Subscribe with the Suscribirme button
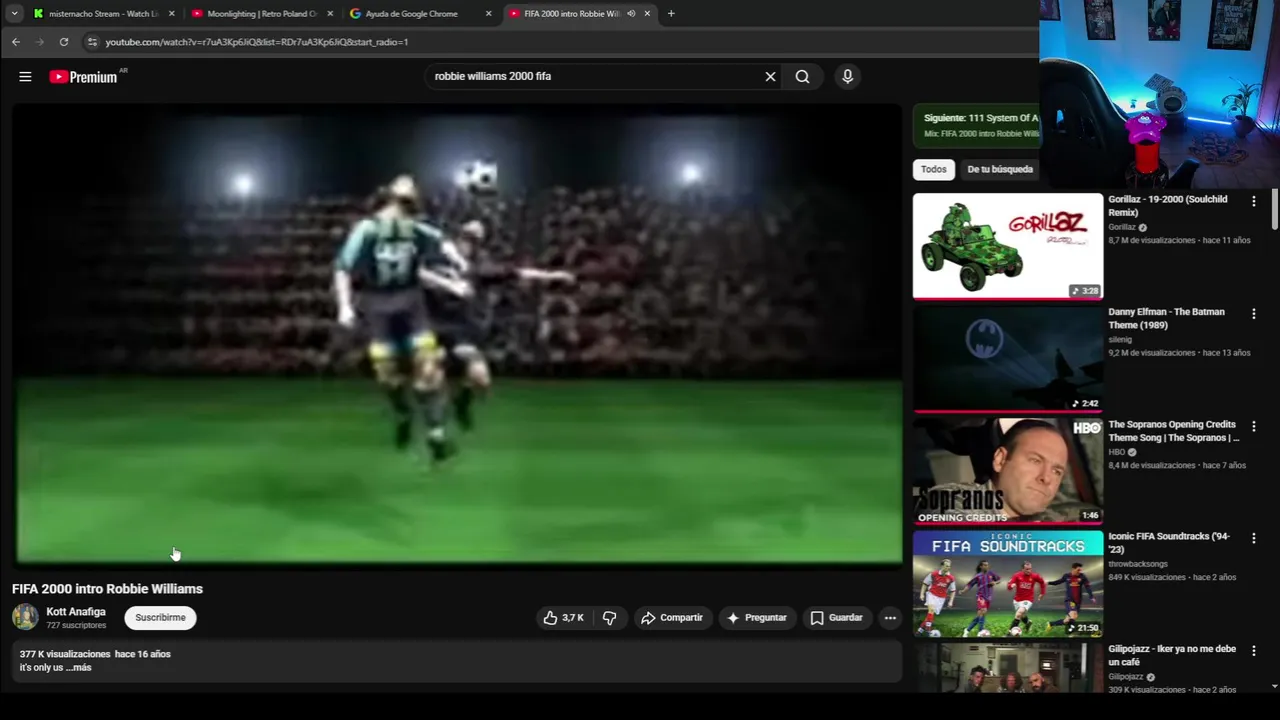 160,618
